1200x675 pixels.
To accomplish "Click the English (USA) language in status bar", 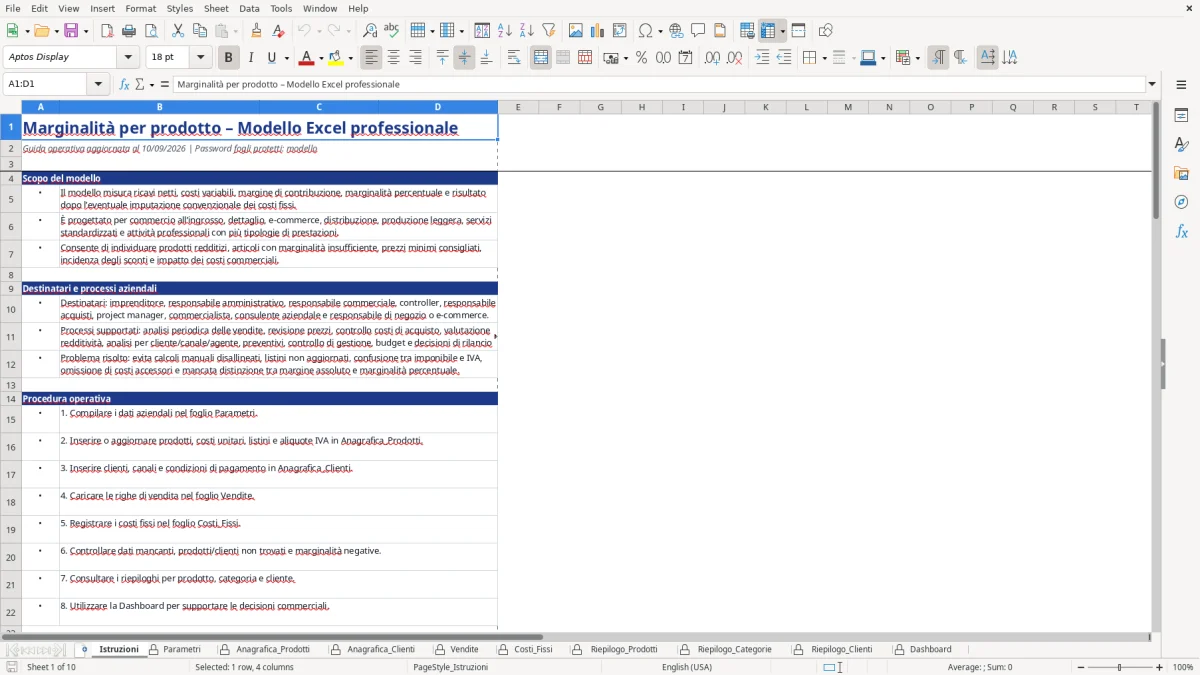I will click(x=687, y=667).
